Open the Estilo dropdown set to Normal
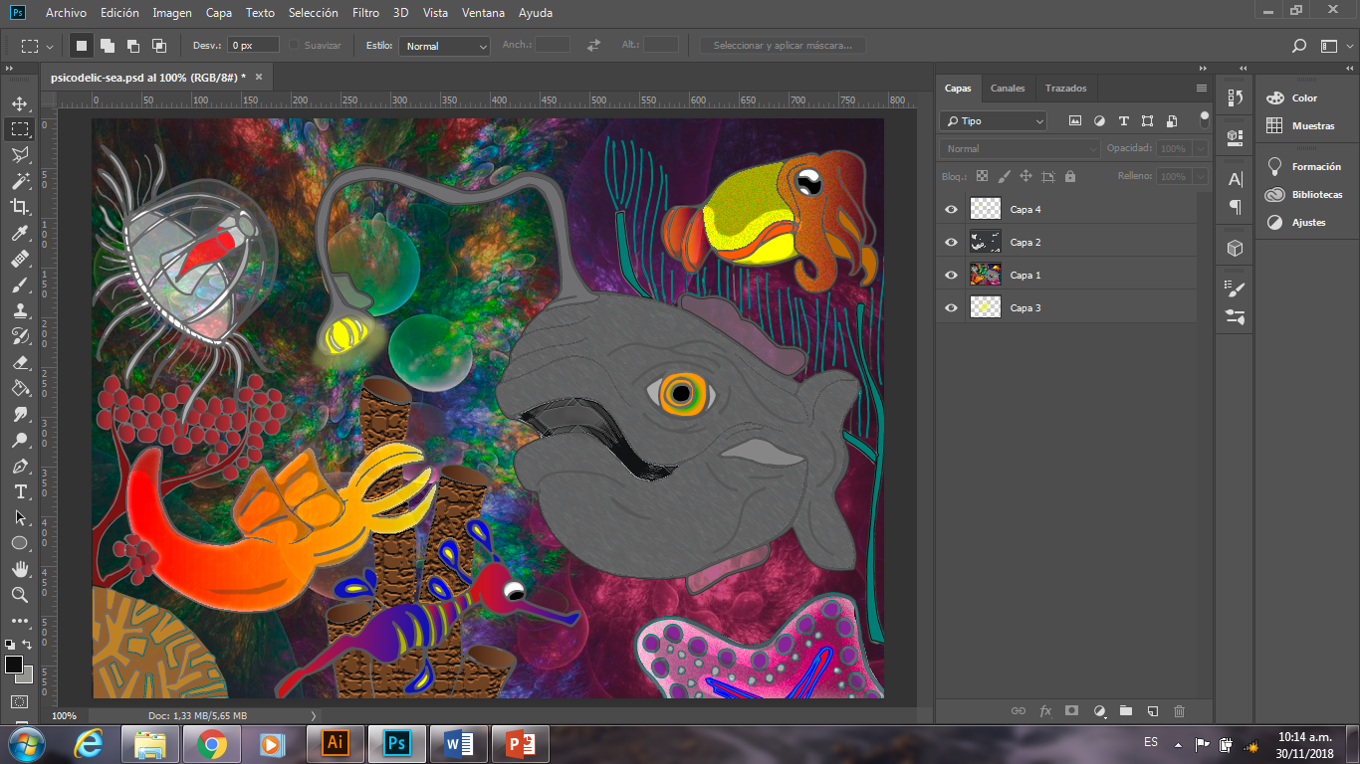 click(444, 46)
